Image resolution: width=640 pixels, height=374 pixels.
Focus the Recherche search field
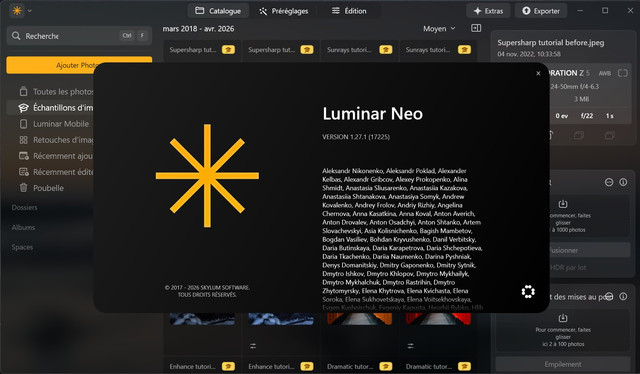[x=79, y=36]
